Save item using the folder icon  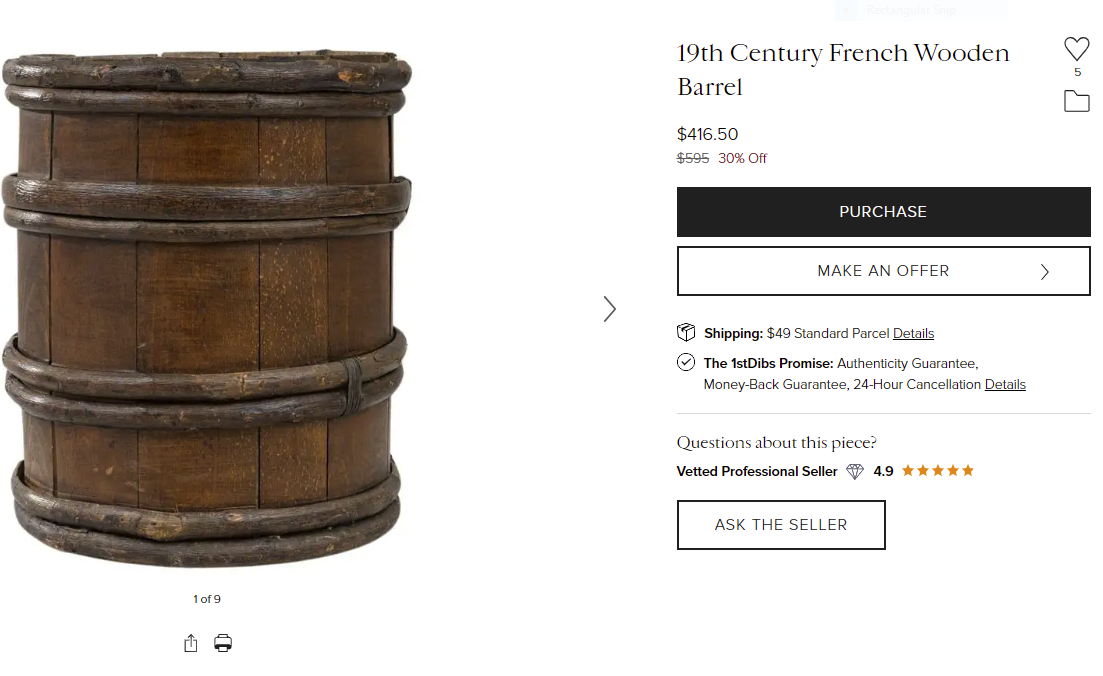tap(1076, 101)
